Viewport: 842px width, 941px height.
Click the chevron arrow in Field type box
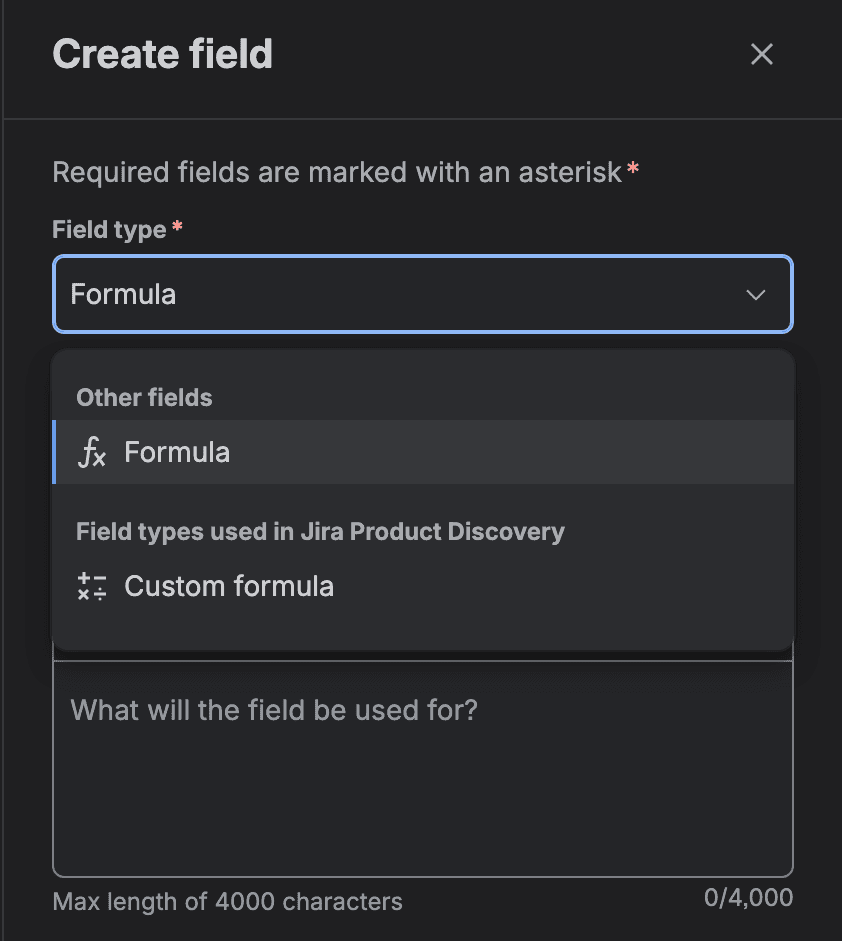click(756, 295)
